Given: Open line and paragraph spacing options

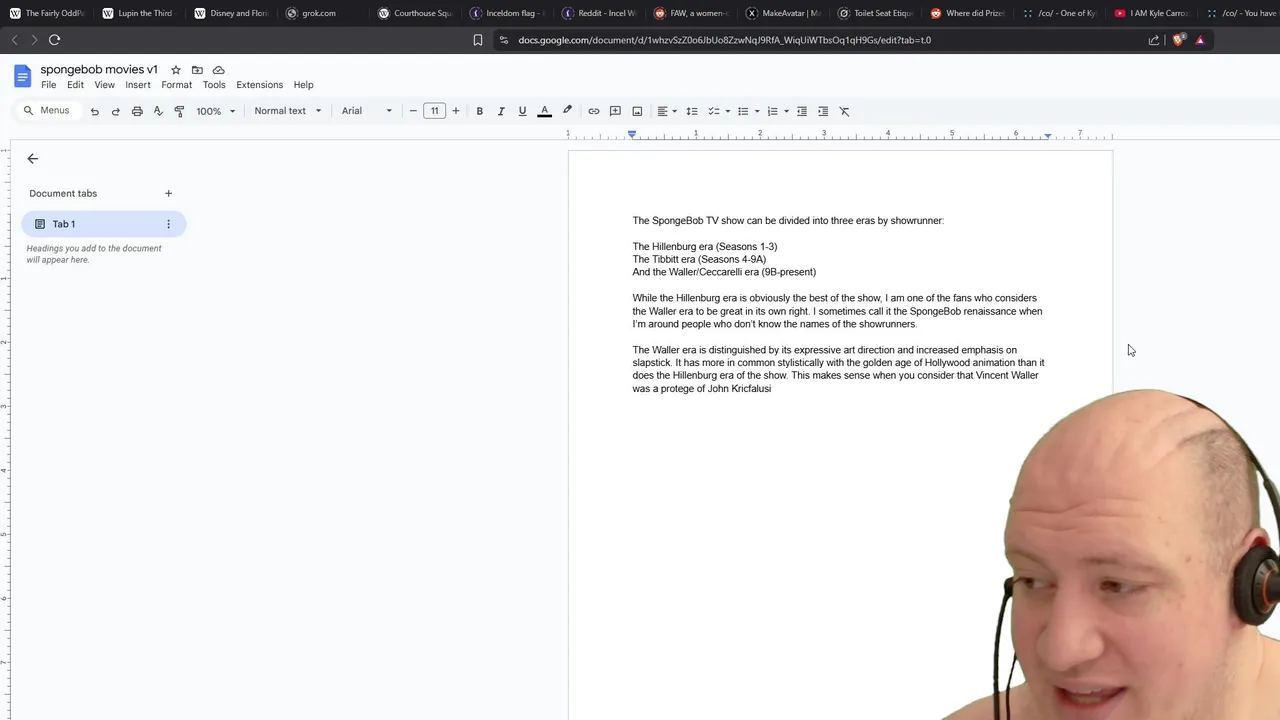Looking at the screenshot, I should 692,111.
